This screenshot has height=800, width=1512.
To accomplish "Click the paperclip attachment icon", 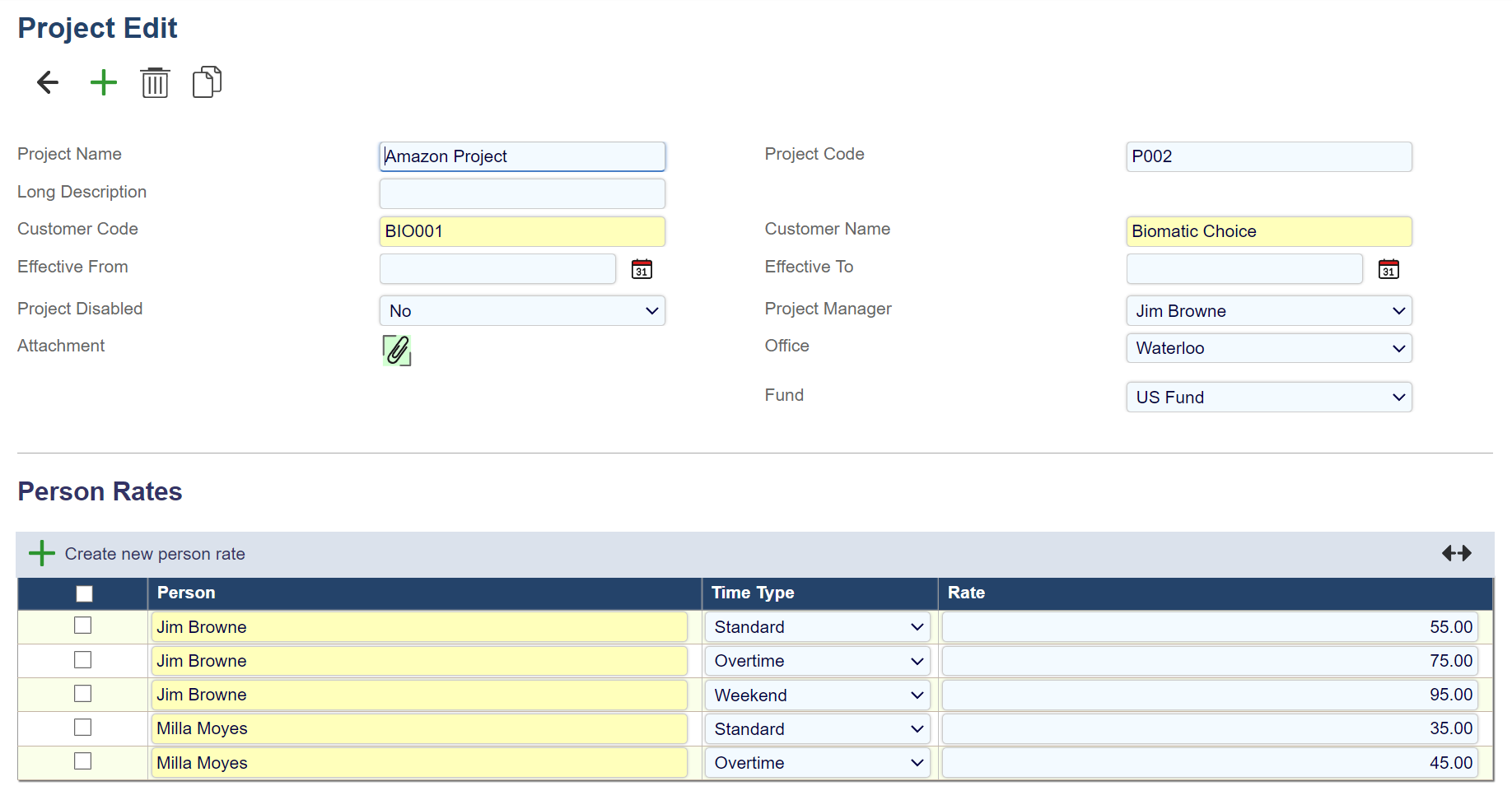I will (x=397, y=351).
